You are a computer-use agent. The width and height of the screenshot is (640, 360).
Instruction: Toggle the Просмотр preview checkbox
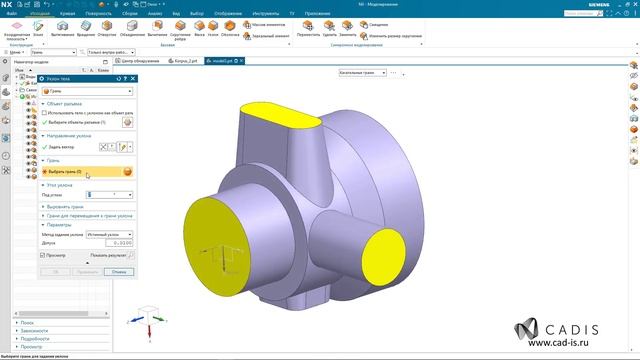point(42,255)
